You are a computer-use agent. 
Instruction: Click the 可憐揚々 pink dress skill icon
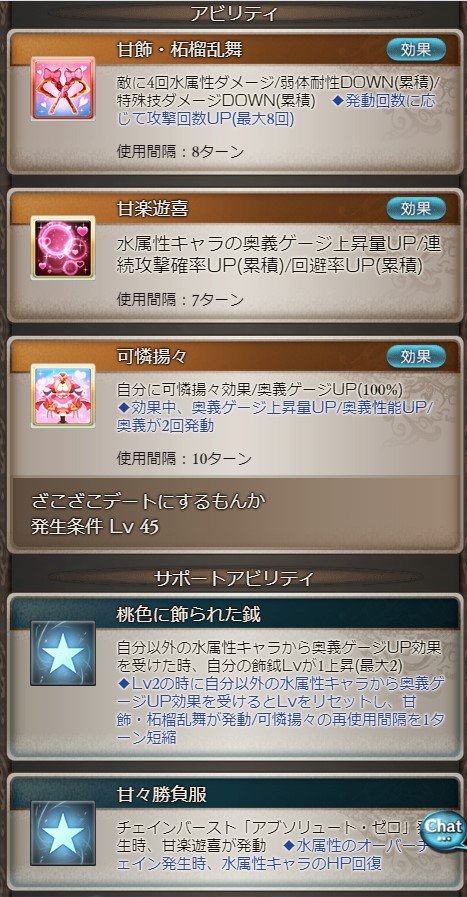click(x=63, y=395)
